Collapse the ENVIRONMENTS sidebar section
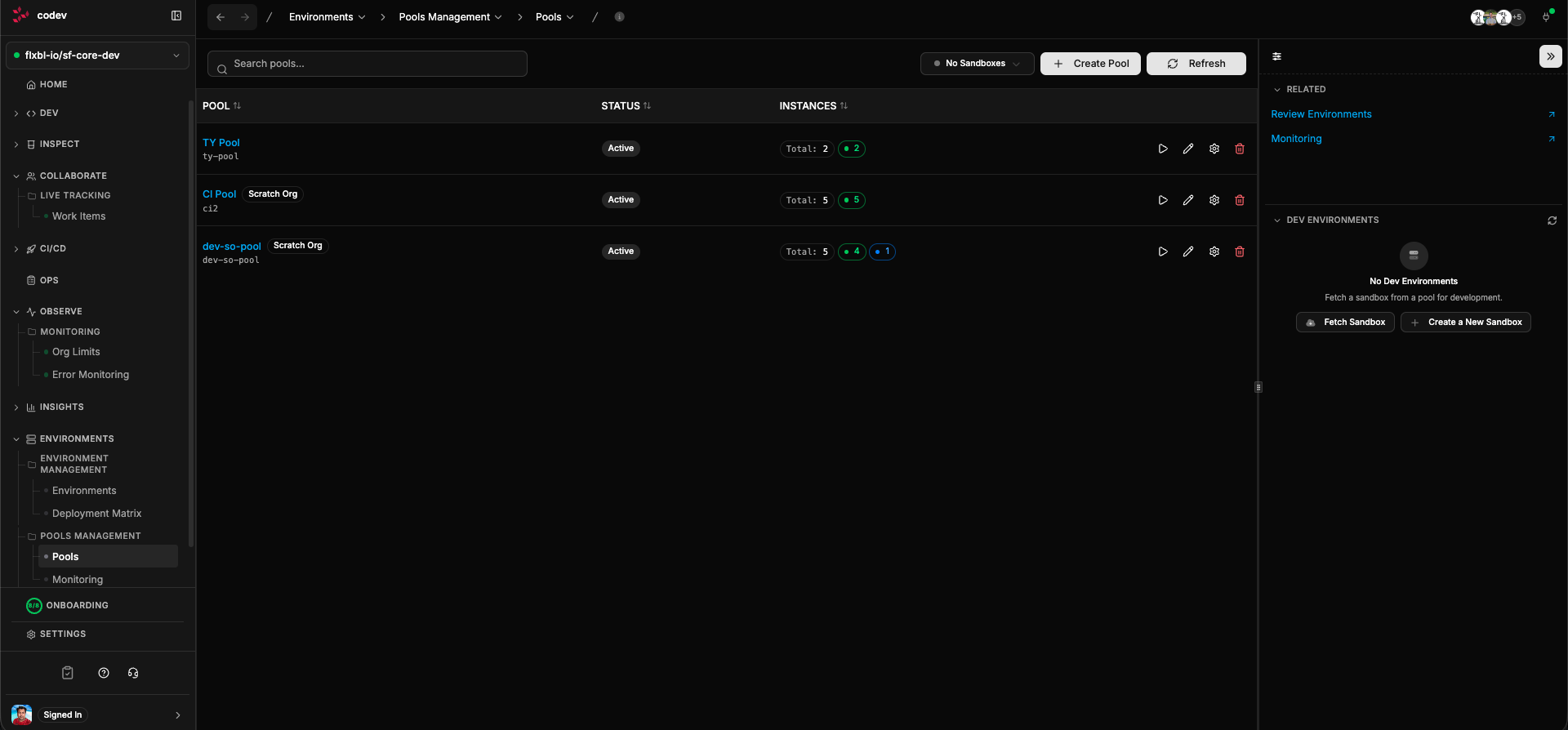This screenshot has width=1568, height=730. pyautogui.click(x=16, y=439)
